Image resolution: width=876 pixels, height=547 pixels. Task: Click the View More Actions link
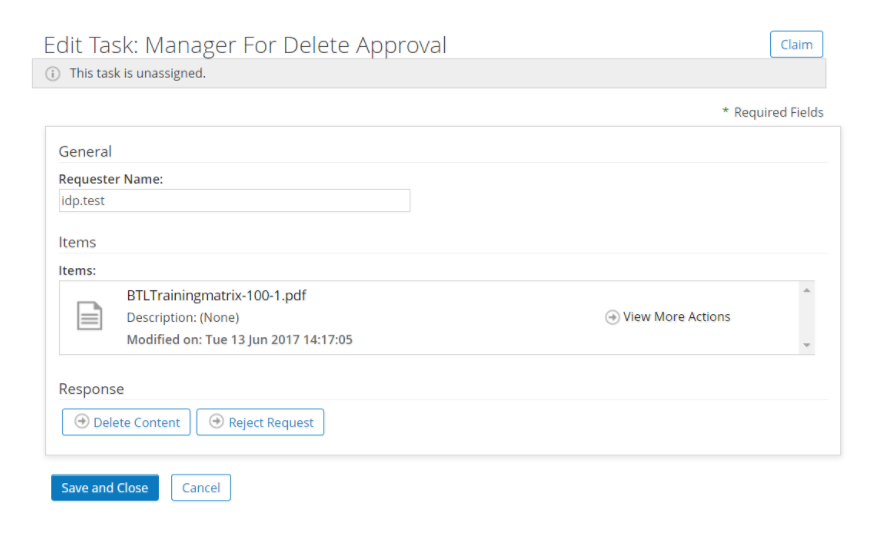click(676, 317)
